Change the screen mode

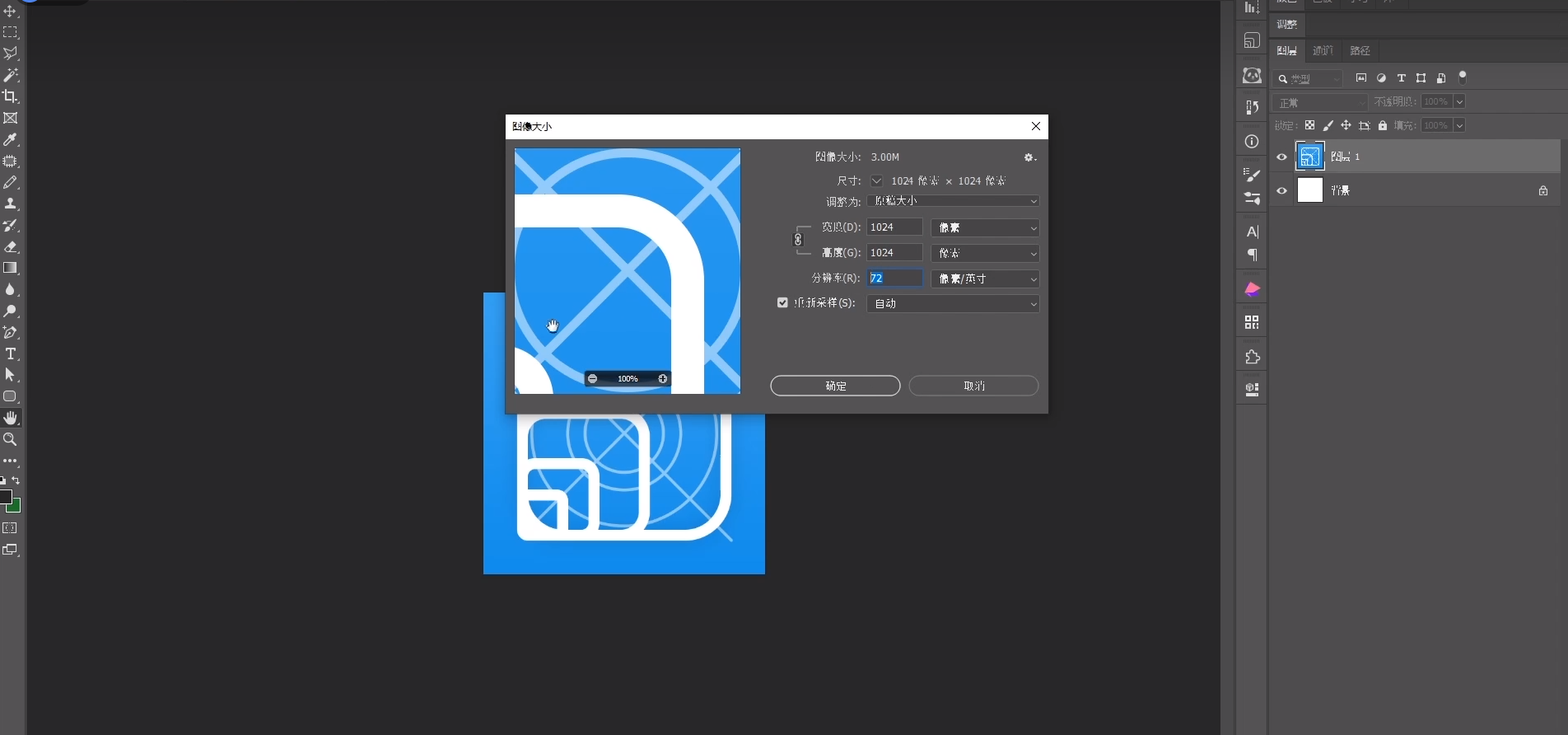click(11, 550)
